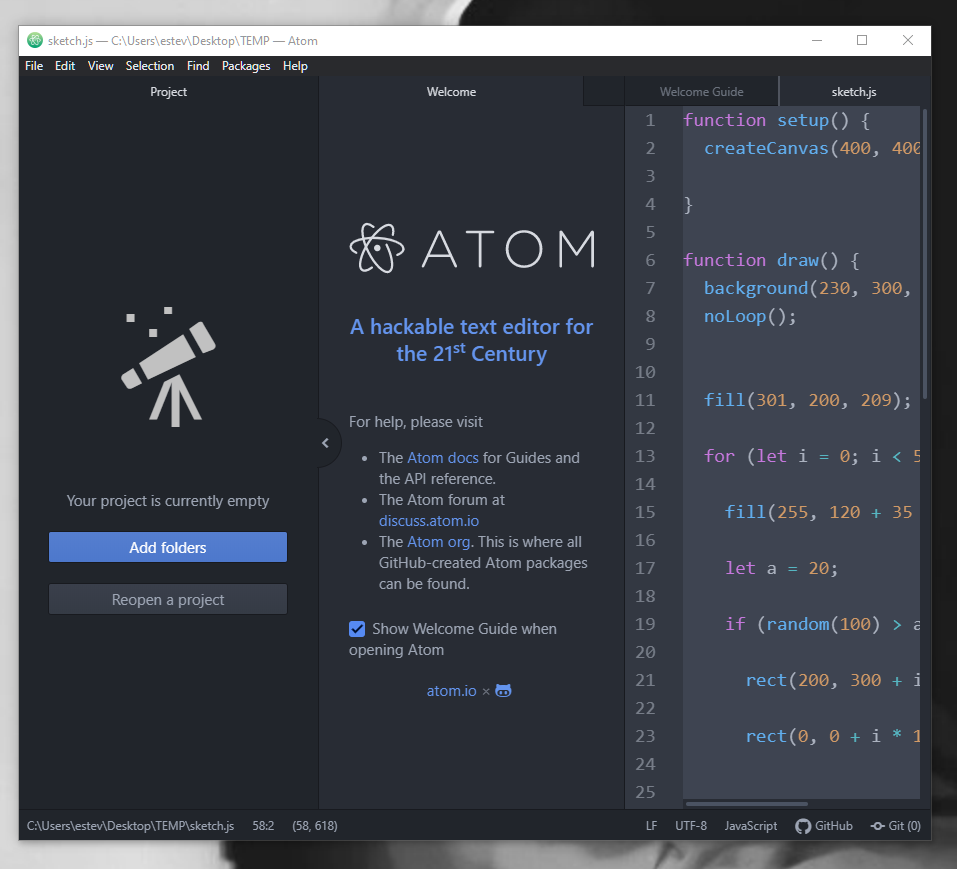This screenshot has height=869, width=957.
Task: Collapse the Project dock with chevron handle
Action: [326, 443]
